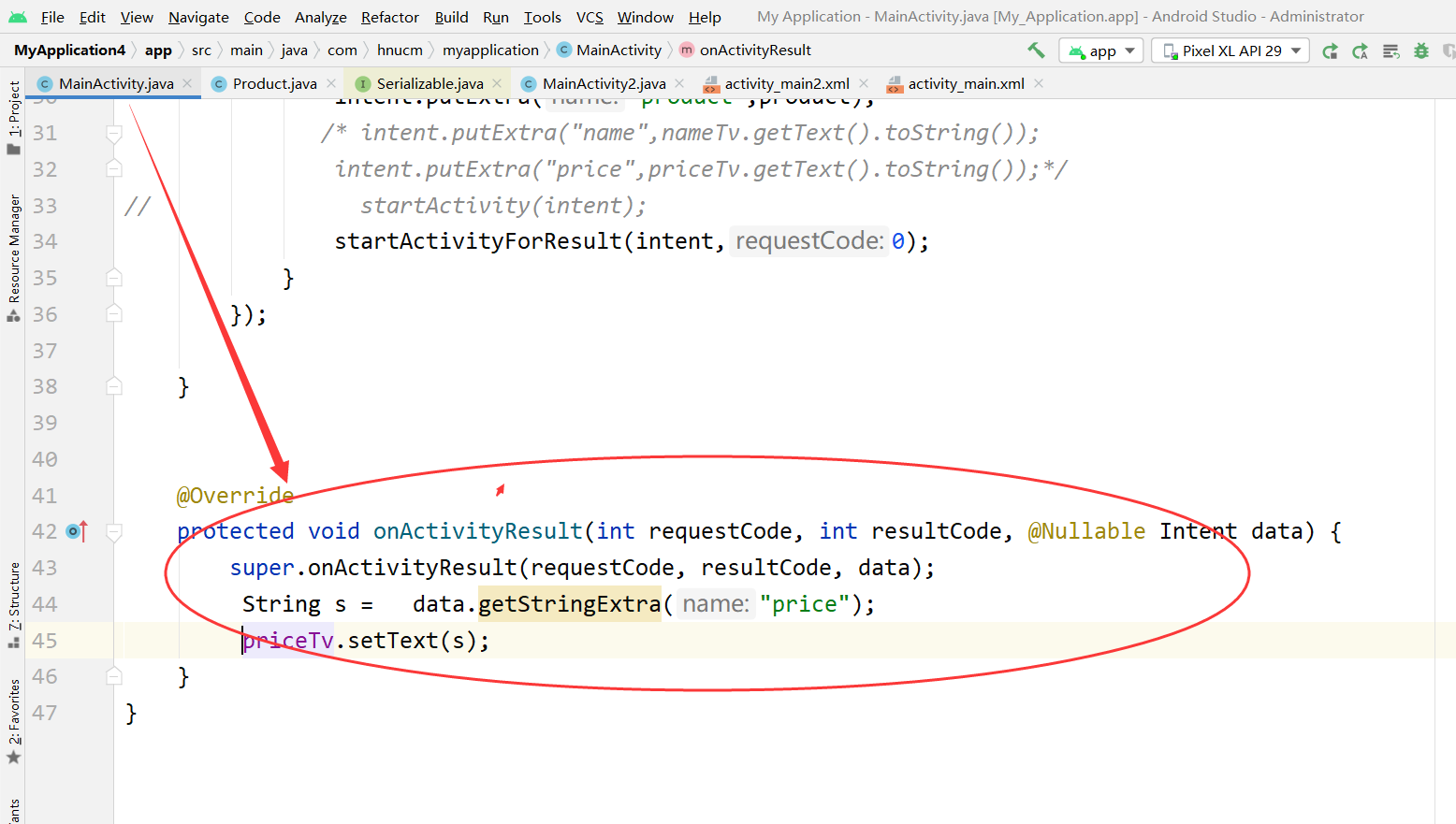Click the overriding method gutter icon on line 42
The image size is (1456, 824).
click(77, 530)
